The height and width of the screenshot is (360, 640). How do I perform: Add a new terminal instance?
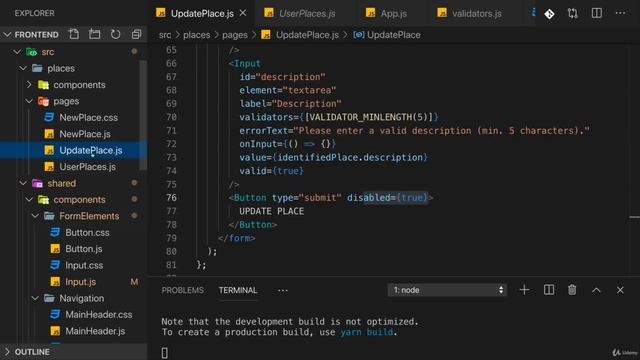click(524, 290)
